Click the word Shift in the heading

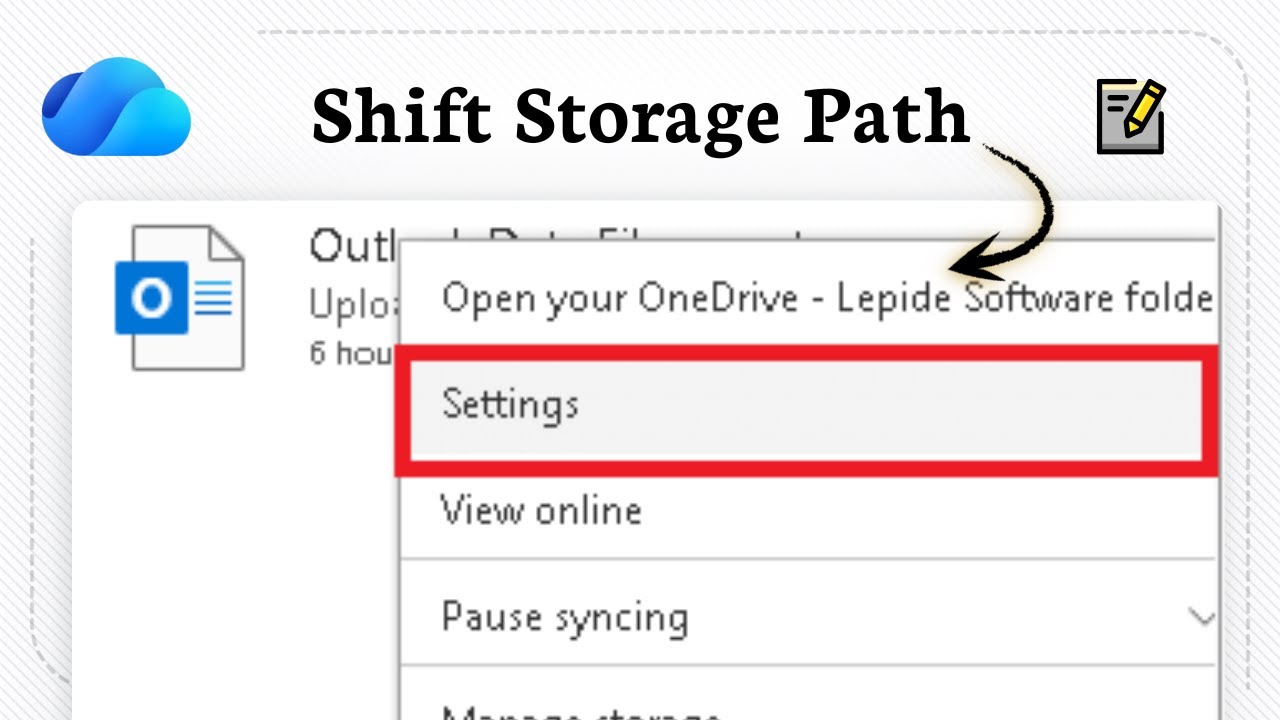(402, 117)
